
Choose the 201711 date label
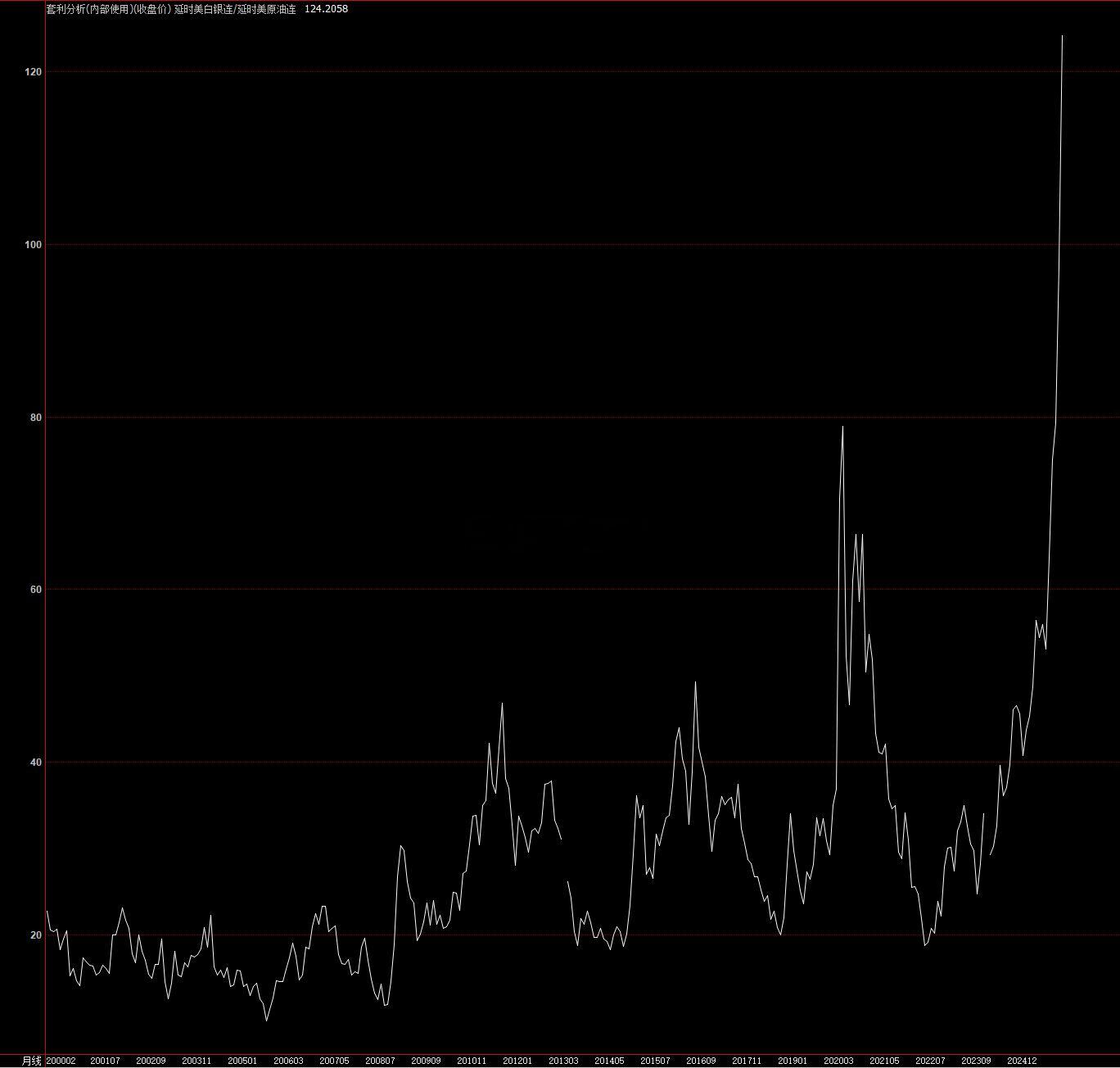coord(747,1061)
